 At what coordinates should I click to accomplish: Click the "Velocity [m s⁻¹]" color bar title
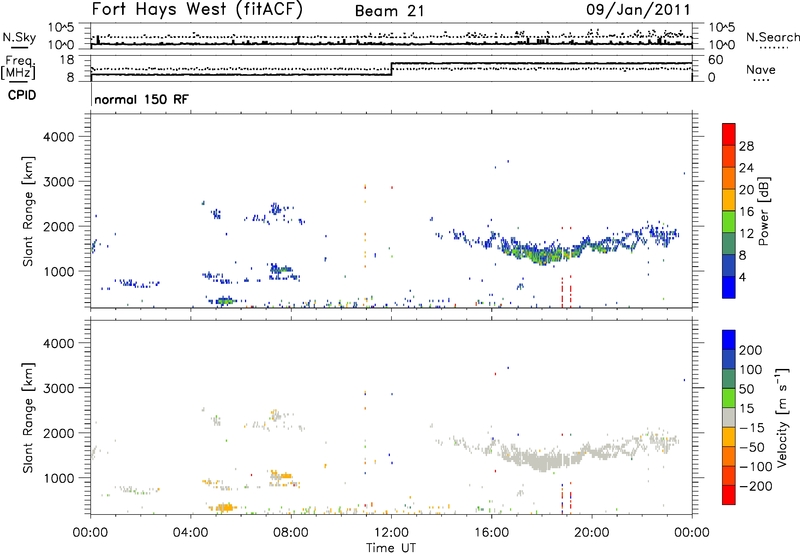pyautogui.click(x=782, y=417)
